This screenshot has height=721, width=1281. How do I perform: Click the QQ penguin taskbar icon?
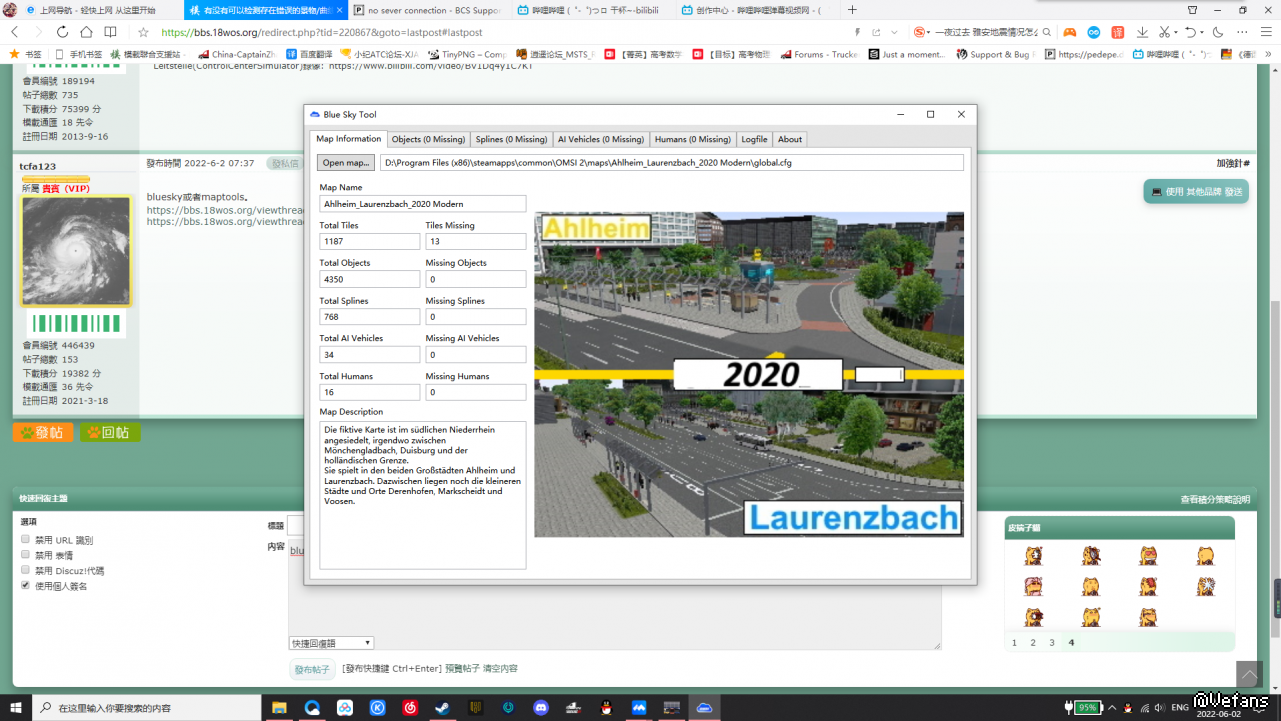coord(606,707)
